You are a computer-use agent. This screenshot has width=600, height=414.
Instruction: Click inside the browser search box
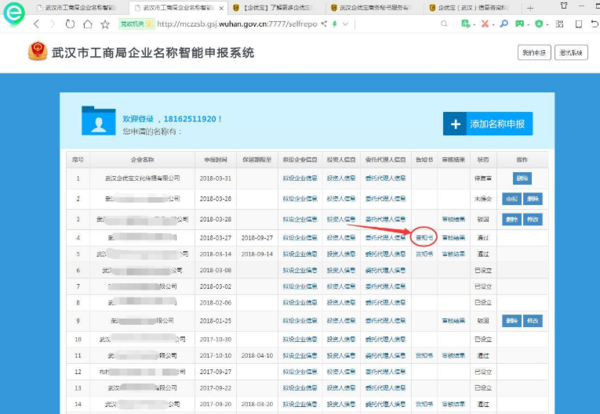(402, 24)
